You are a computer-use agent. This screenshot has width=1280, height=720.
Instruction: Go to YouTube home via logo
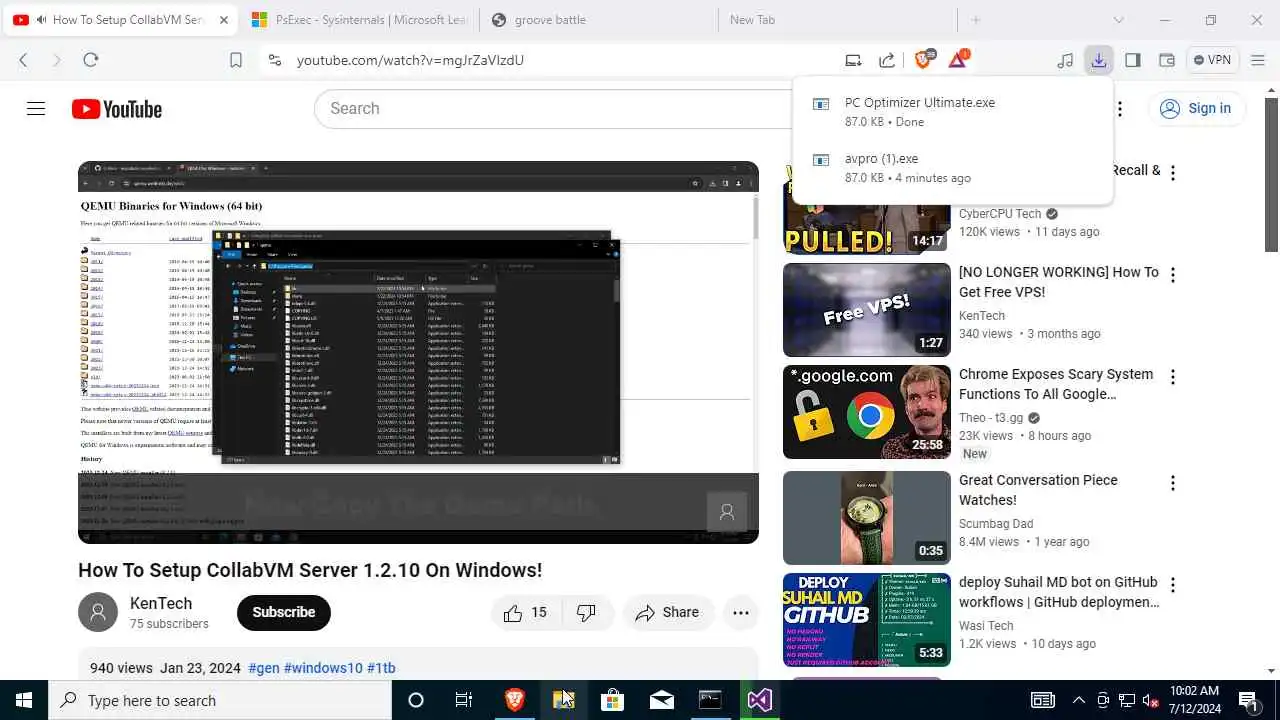tap(117, 109)
